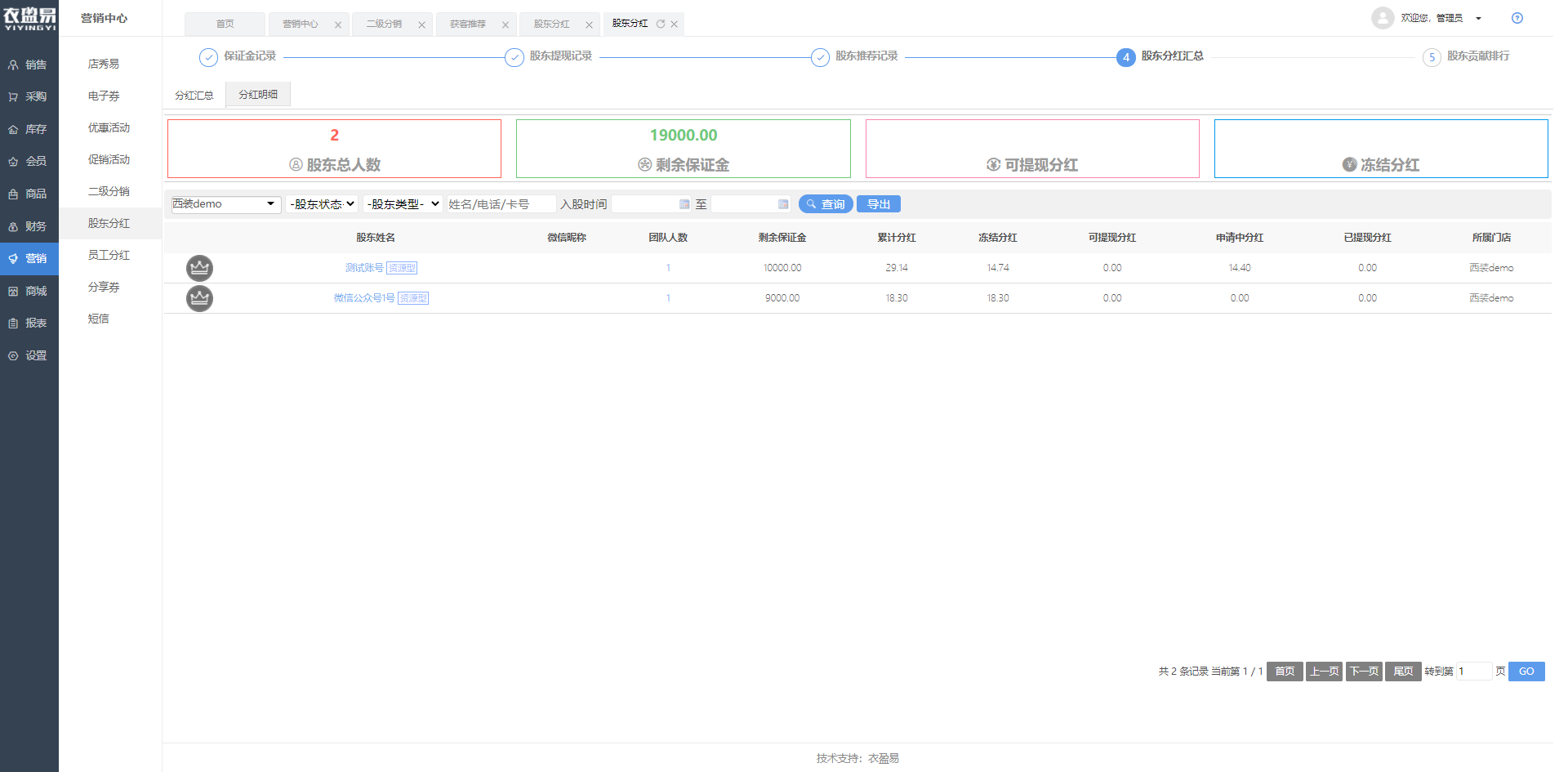This screenshot has height=772, width=1568.
Task: Close the 二级分销 tab
Action: coord(421,25)
